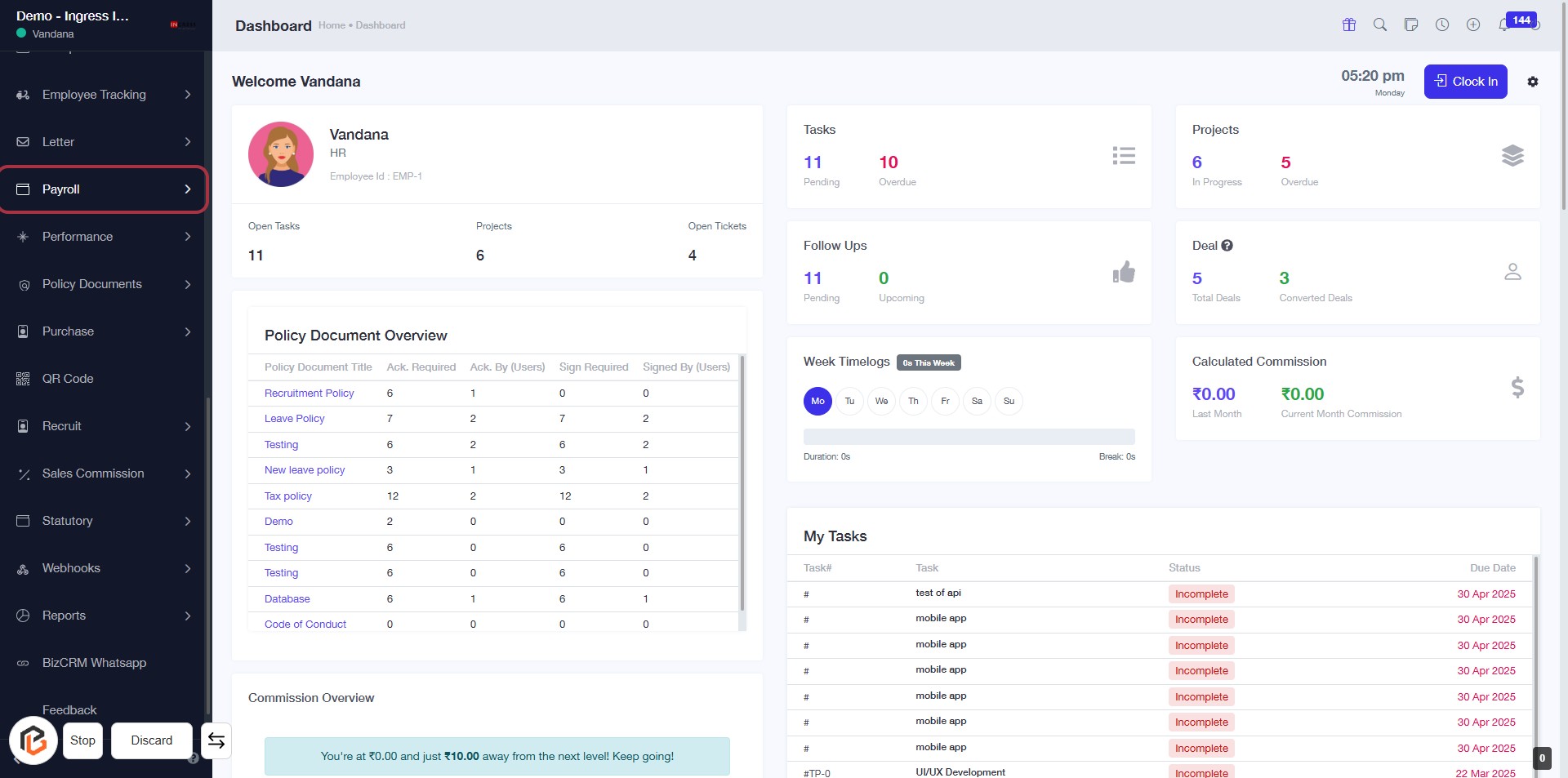The width and height of the screenshot is (1568, 778).
Task: Click the swap arrows recorder button
Action: tap(216, 740)
